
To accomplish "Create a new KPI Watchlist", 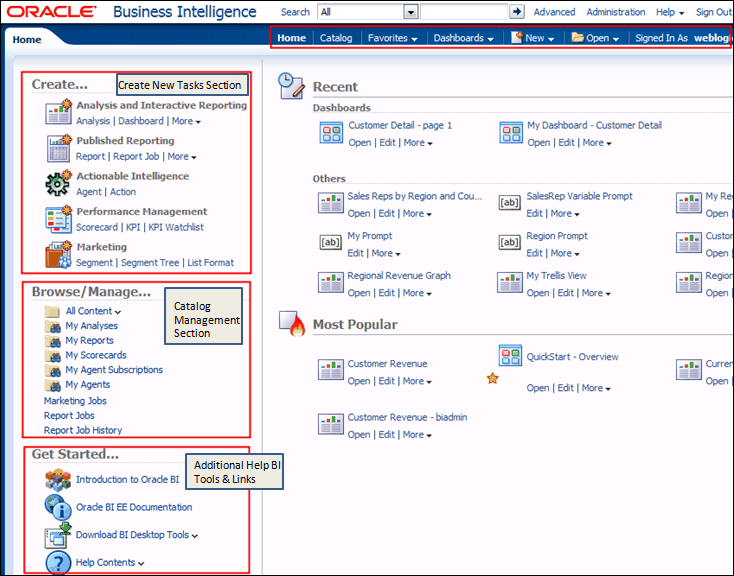I will 176,227.
